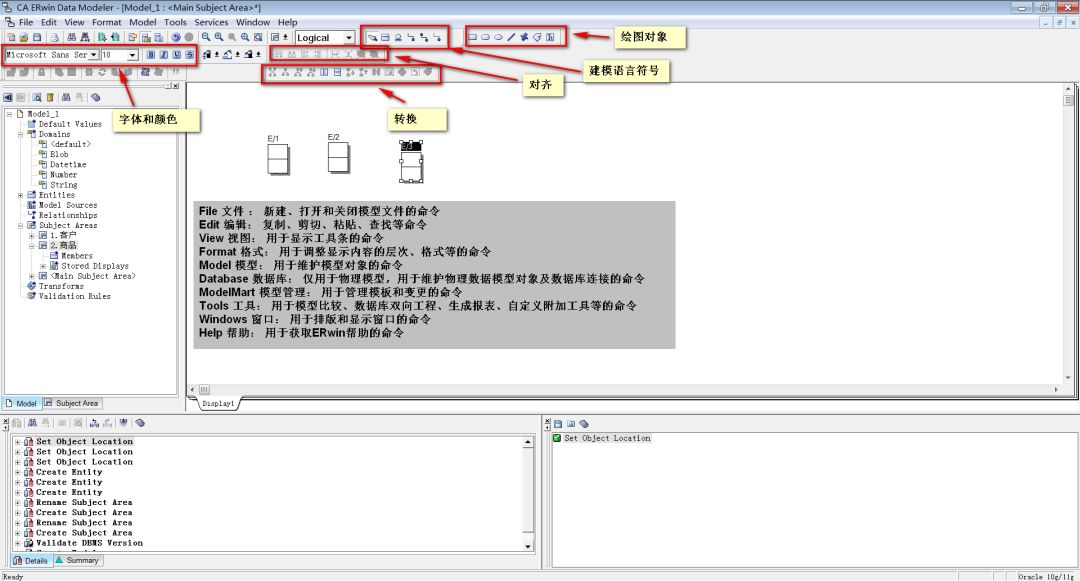Click green check beside Set Object Location advisory
The height and width of the screenshot is (581, 1080).
557,438
